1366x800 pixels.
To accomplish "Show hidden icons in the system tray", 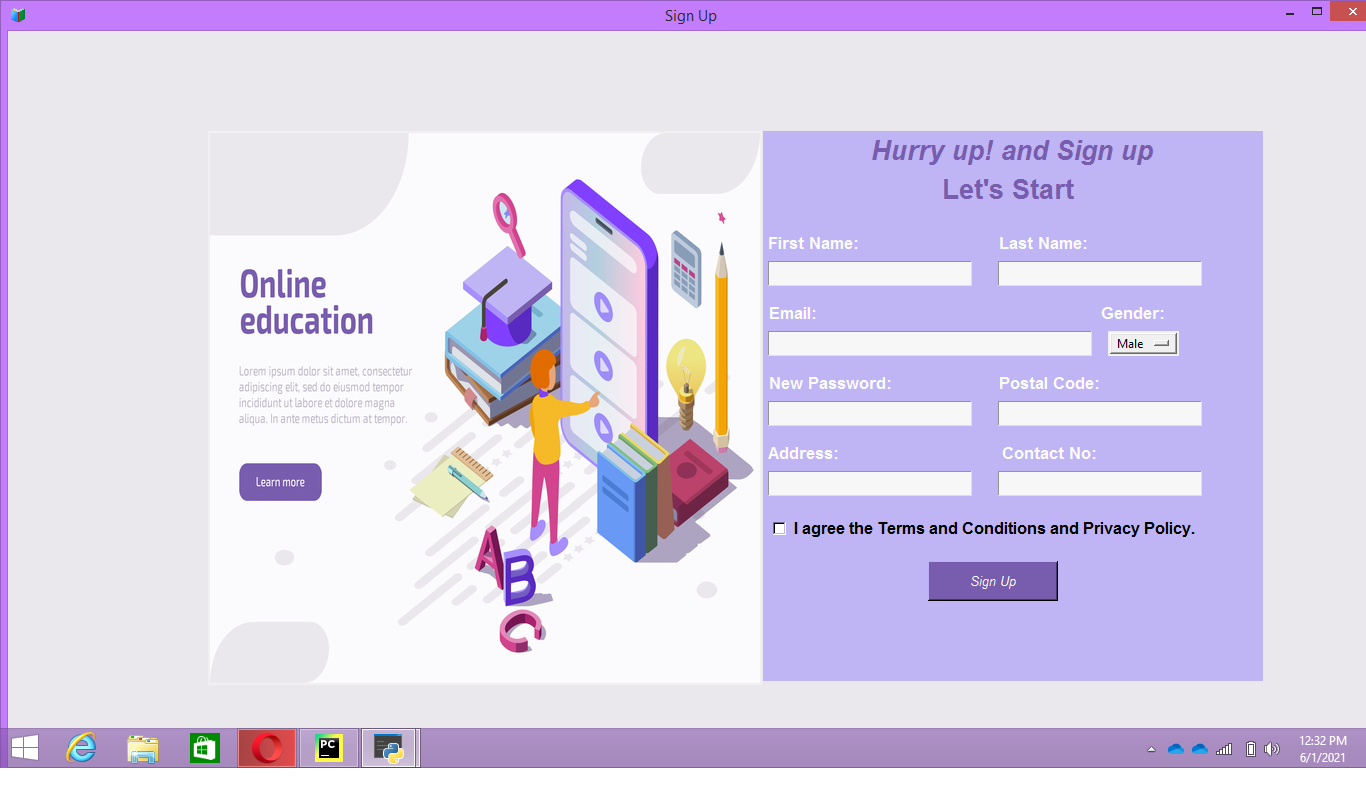I will pyautogui.click(x=1150, y=747).
